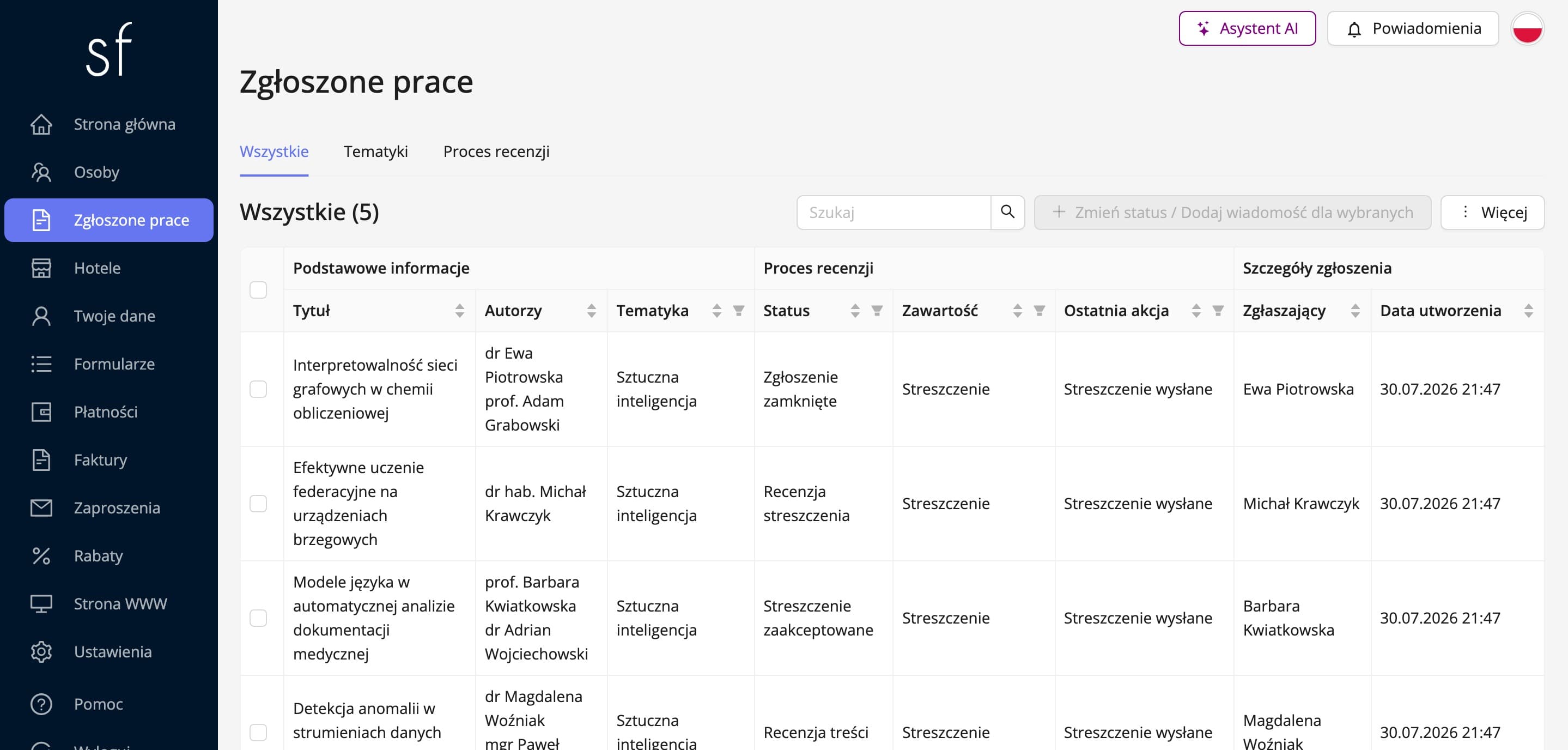Open Faktury in the sidebar
This screenshot has height=750, width=1568.
[109, 460]
